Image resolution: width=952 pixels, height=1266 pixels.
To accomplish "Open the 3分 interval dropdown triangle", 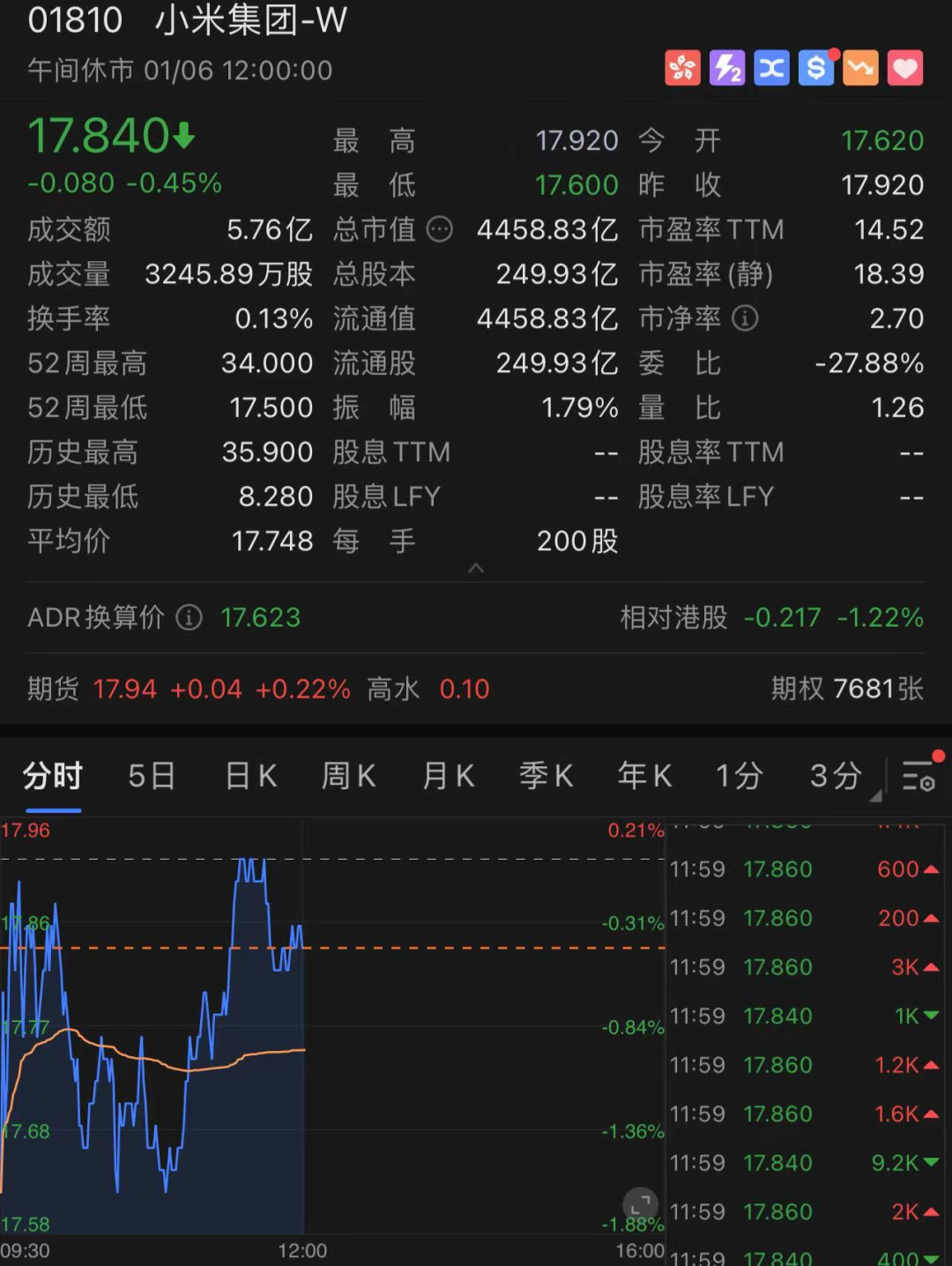I will click(x=875, y=795).
